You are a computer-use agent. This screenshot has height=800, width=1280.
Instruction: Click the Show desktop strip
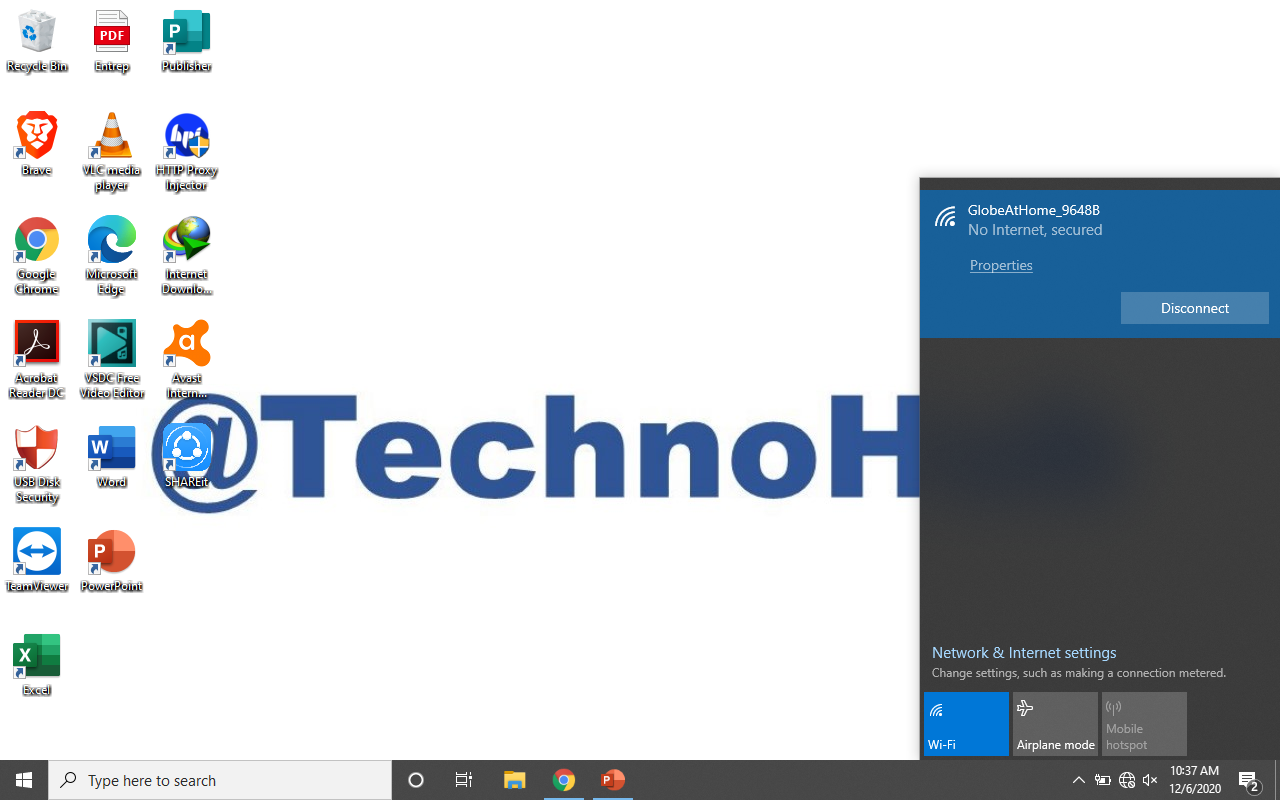point(1277,780)
